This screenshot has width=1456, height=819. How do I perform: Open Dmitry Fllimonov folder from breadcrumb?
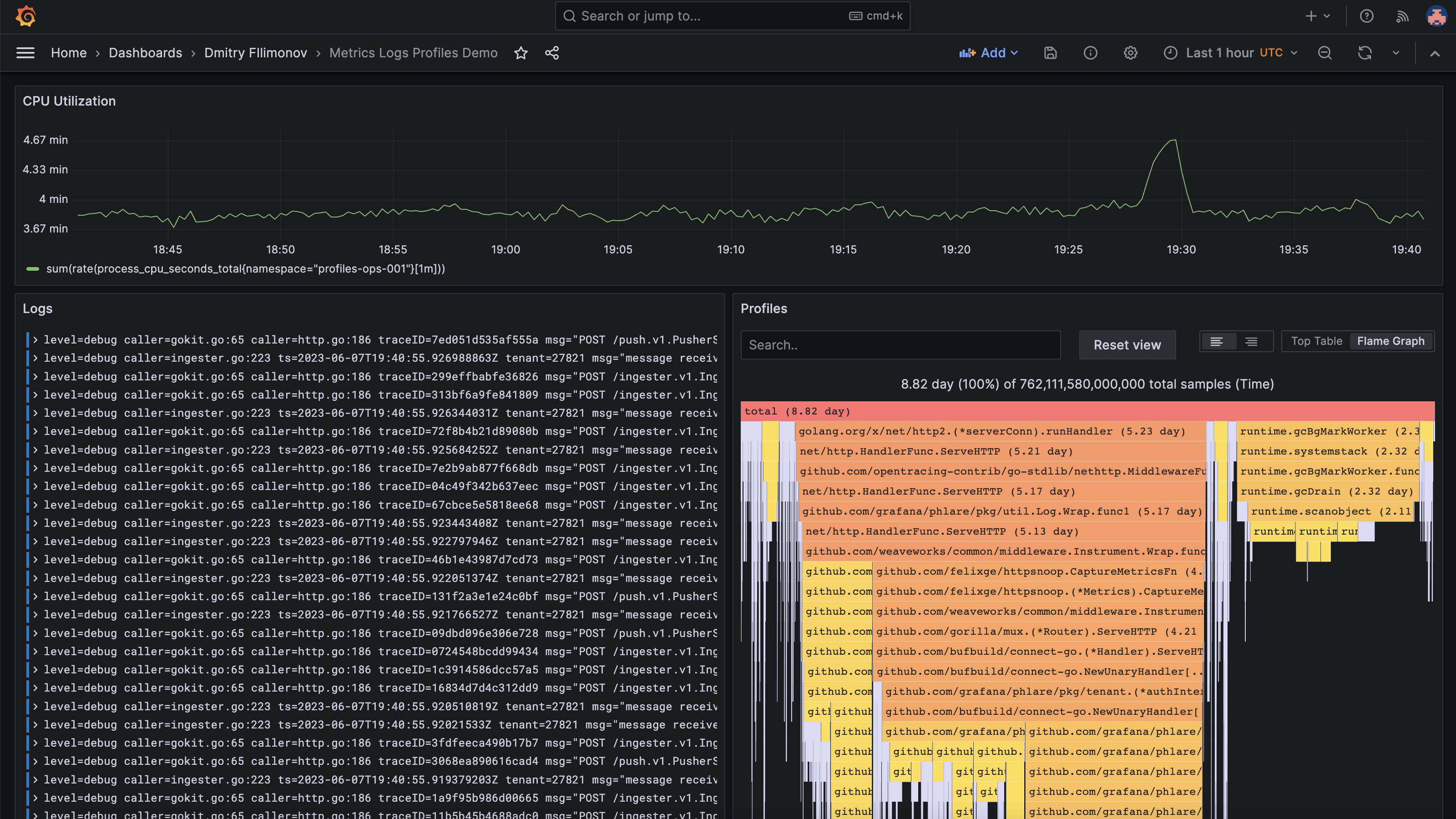tap(255, 53)
